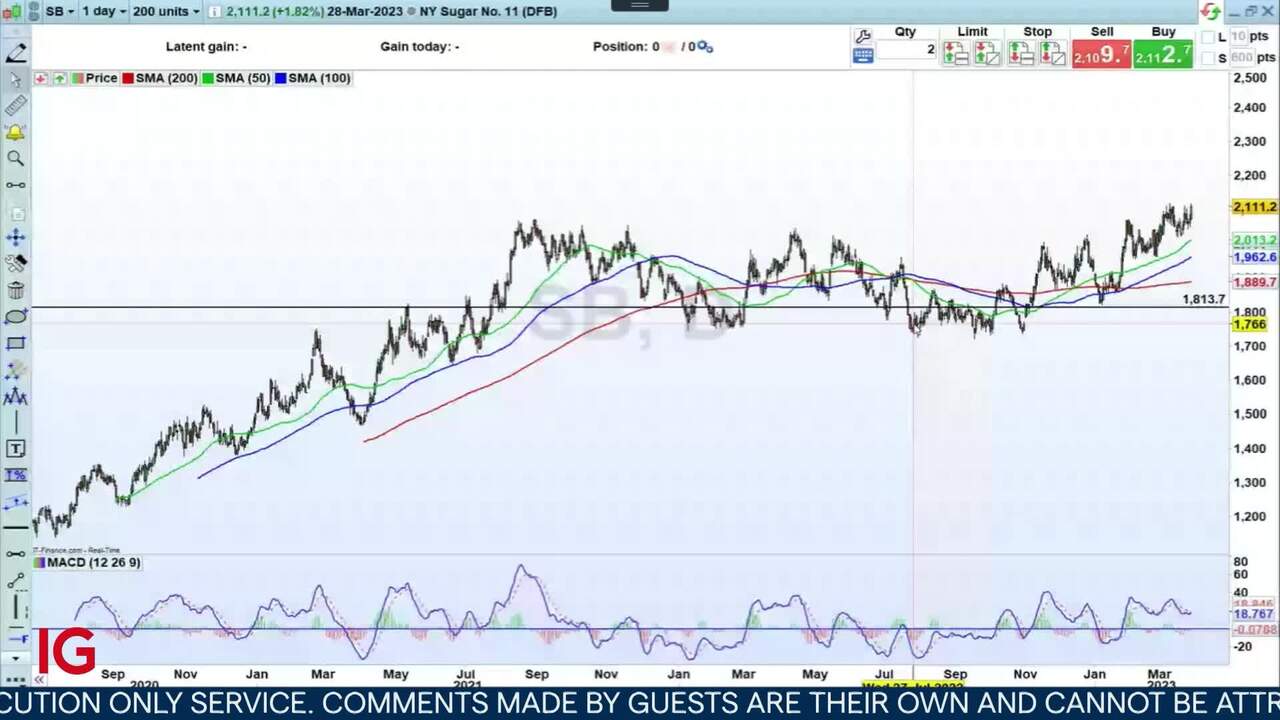This screenshot has height=720, width=1280.
Task: Select the text annotation tool
Action: click(16, 449)
